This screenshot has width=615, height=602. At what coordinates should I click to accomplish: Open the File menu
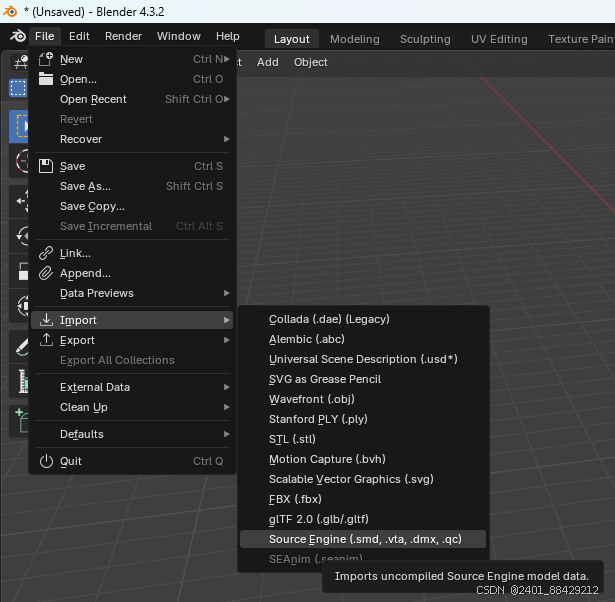click(45, 36)
